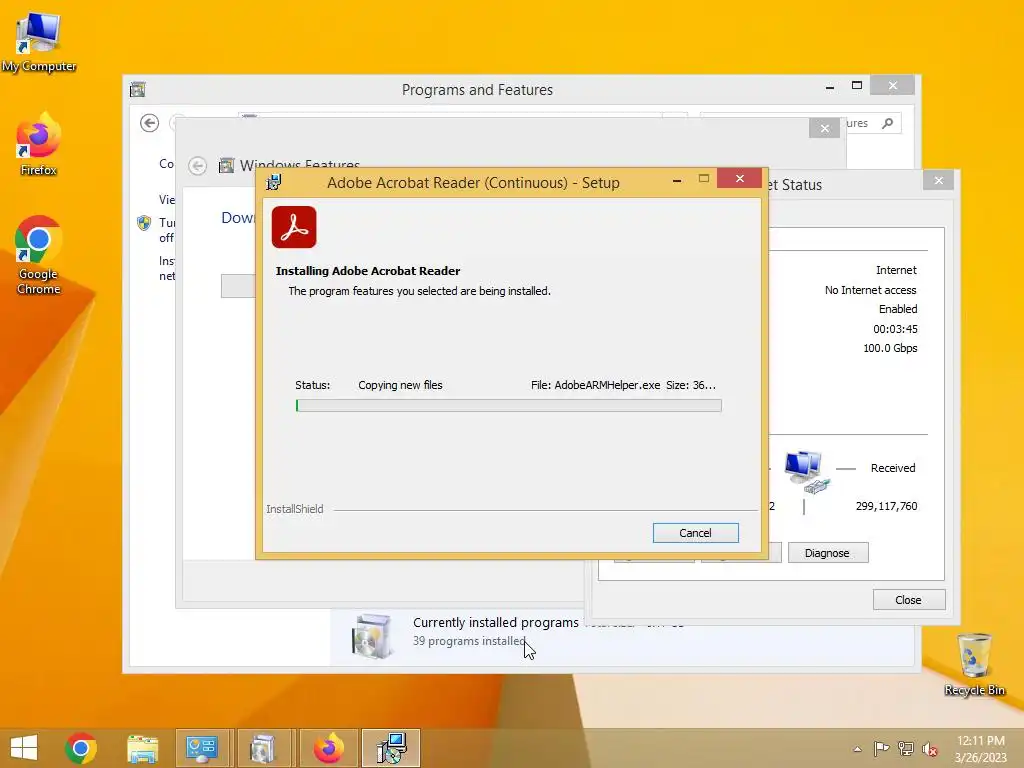Close the network Status window with X
1024x768 pixels.
click(938, 181)
